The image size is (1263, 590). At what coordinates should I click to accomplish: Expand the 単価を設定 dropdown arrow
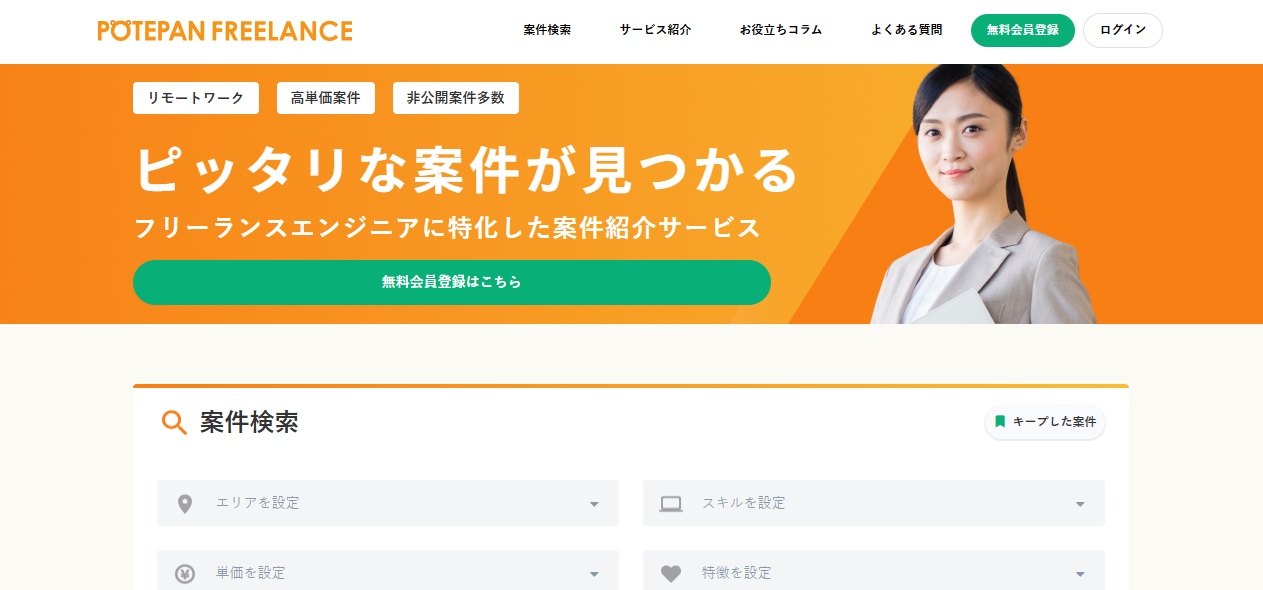pos(594,574)
